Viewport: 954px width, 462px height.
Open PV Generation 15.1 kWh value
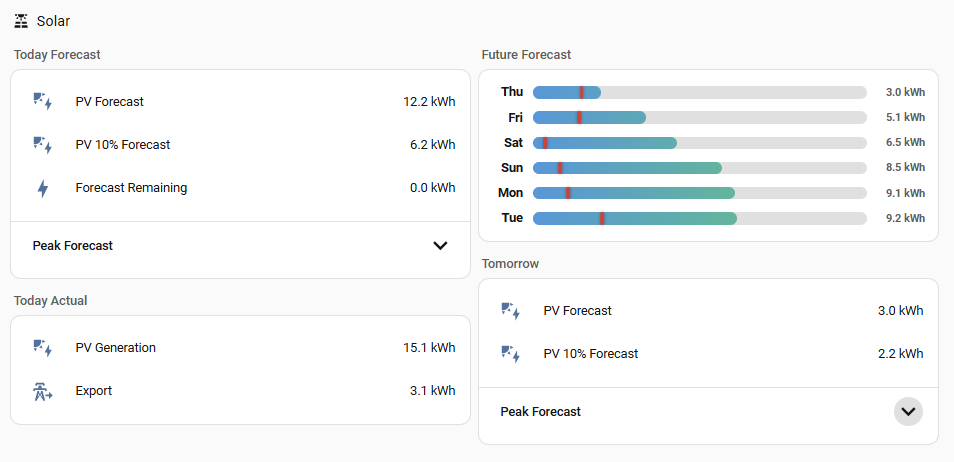click(429, 348)
